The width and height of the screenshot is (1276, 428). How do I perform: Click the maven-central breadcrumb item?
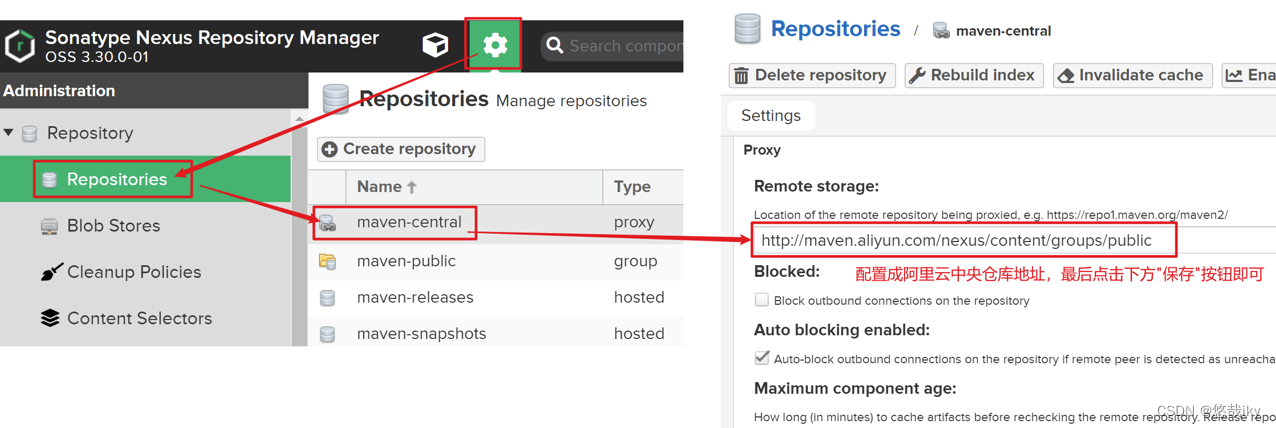pos(1003,31)
